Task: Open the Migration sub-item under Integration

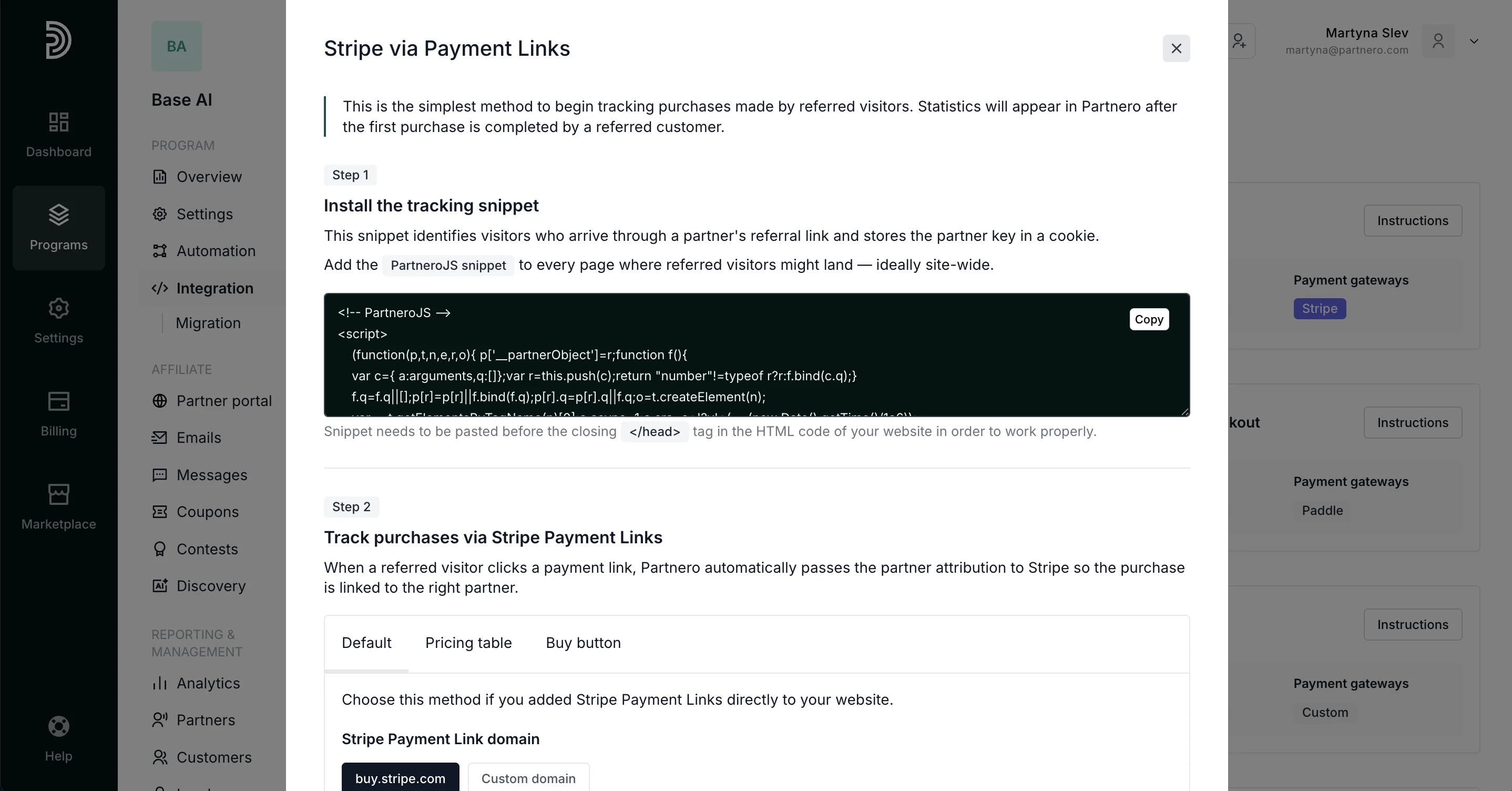Action: point(208,323)
